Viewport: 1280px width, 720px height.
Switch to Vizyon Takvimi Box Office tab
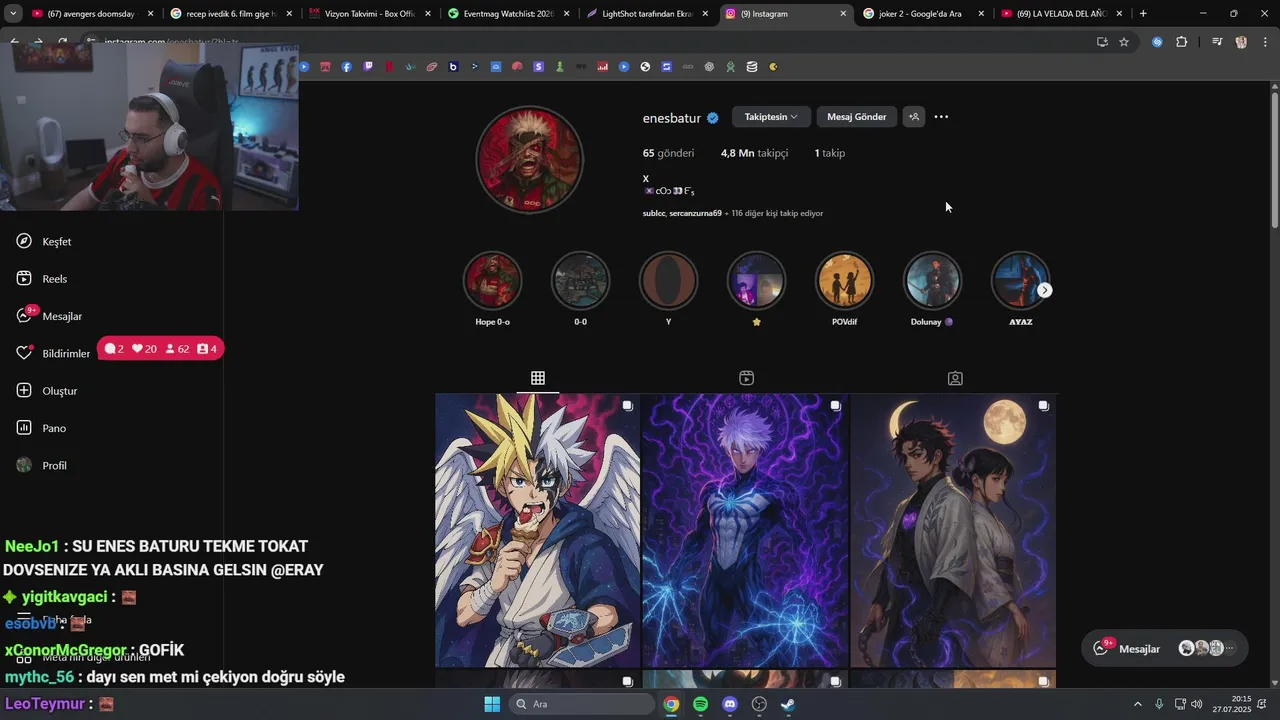tap(368, 14)
